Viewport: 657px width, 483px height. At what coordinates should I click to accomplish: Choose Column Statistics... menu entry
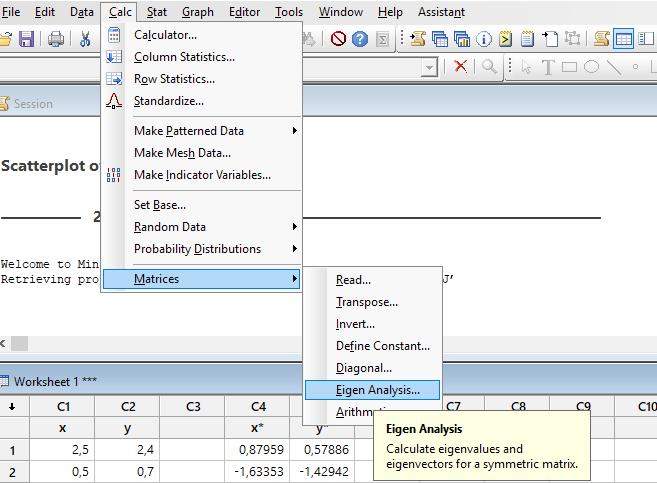tap(202, 57)
